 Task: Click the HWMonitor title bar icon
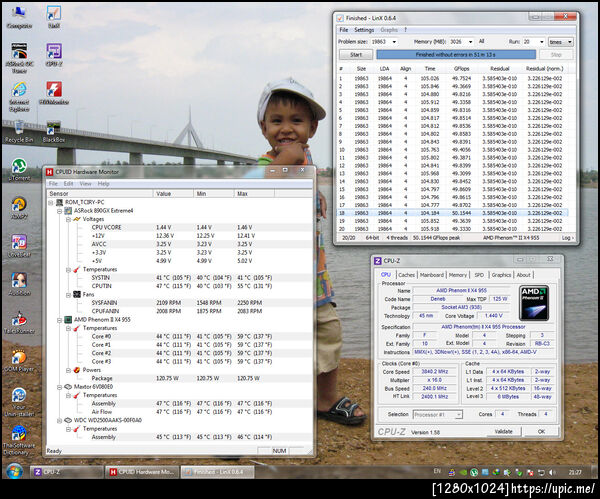pyautogui.click(x=49, y=172)
